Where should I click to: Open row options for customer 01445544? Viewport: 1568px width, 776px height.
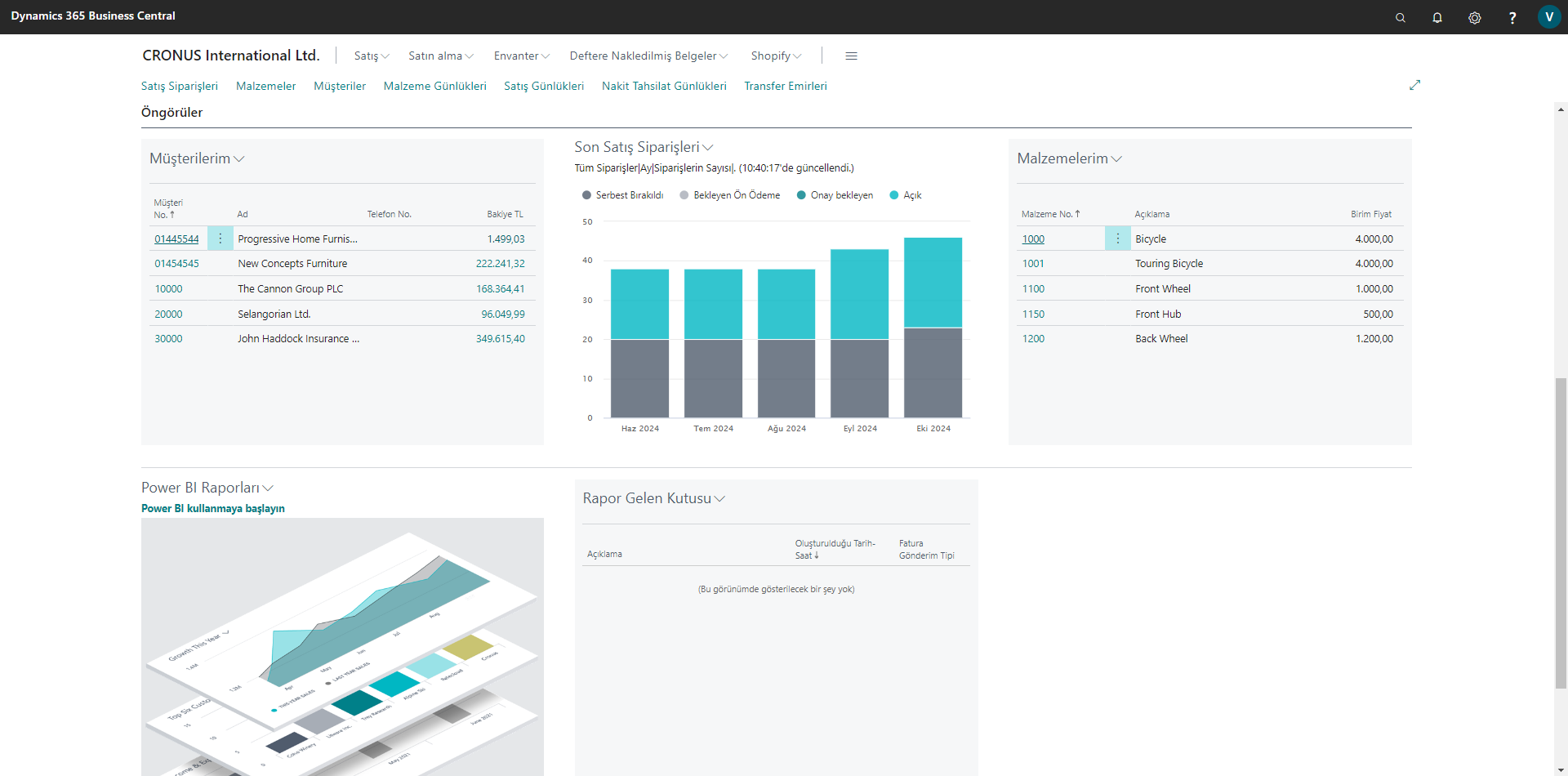(220, 239)
